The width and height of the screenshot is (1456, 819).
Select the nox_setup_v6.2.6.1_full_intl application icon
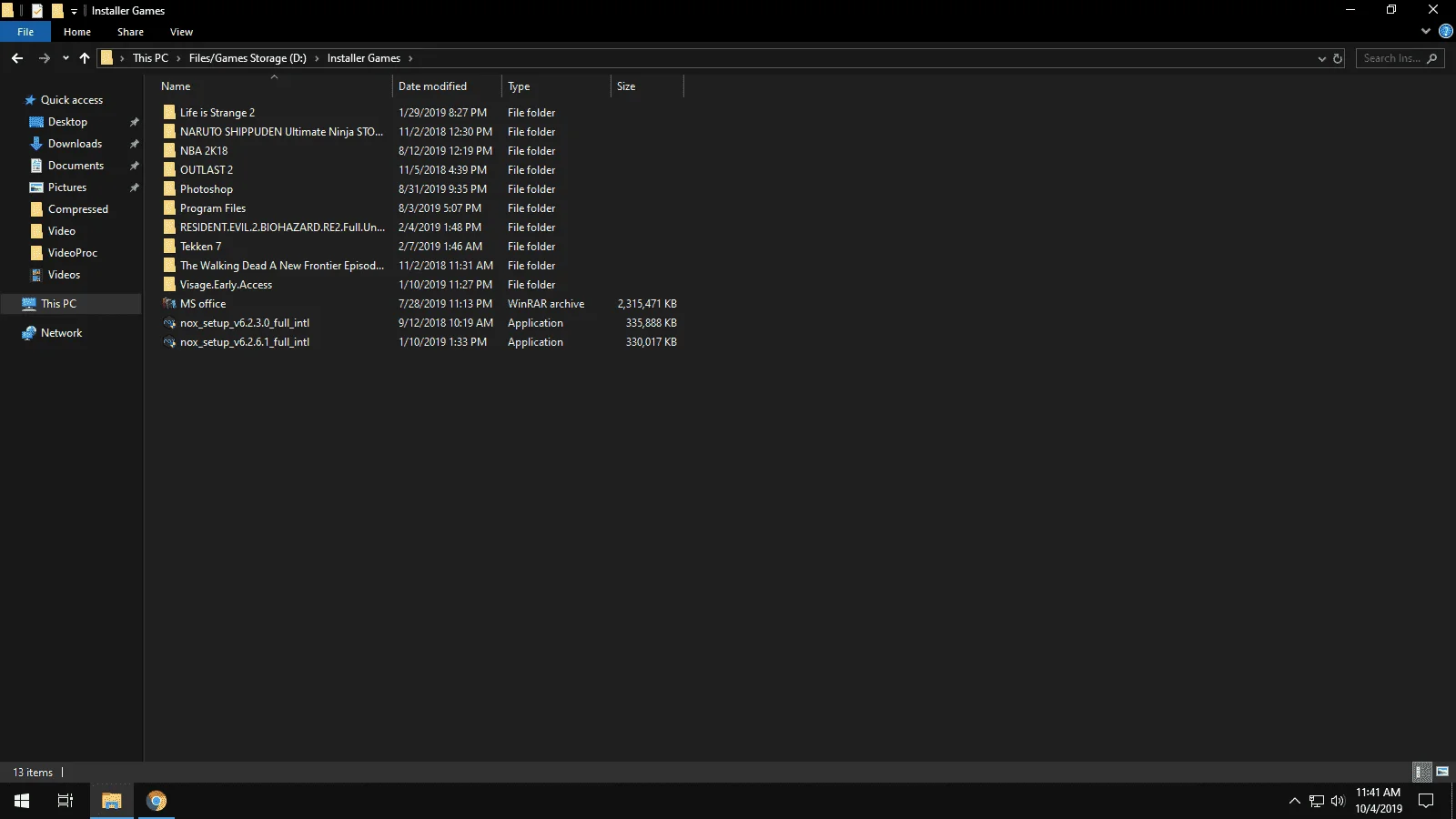tap(169, 342)
